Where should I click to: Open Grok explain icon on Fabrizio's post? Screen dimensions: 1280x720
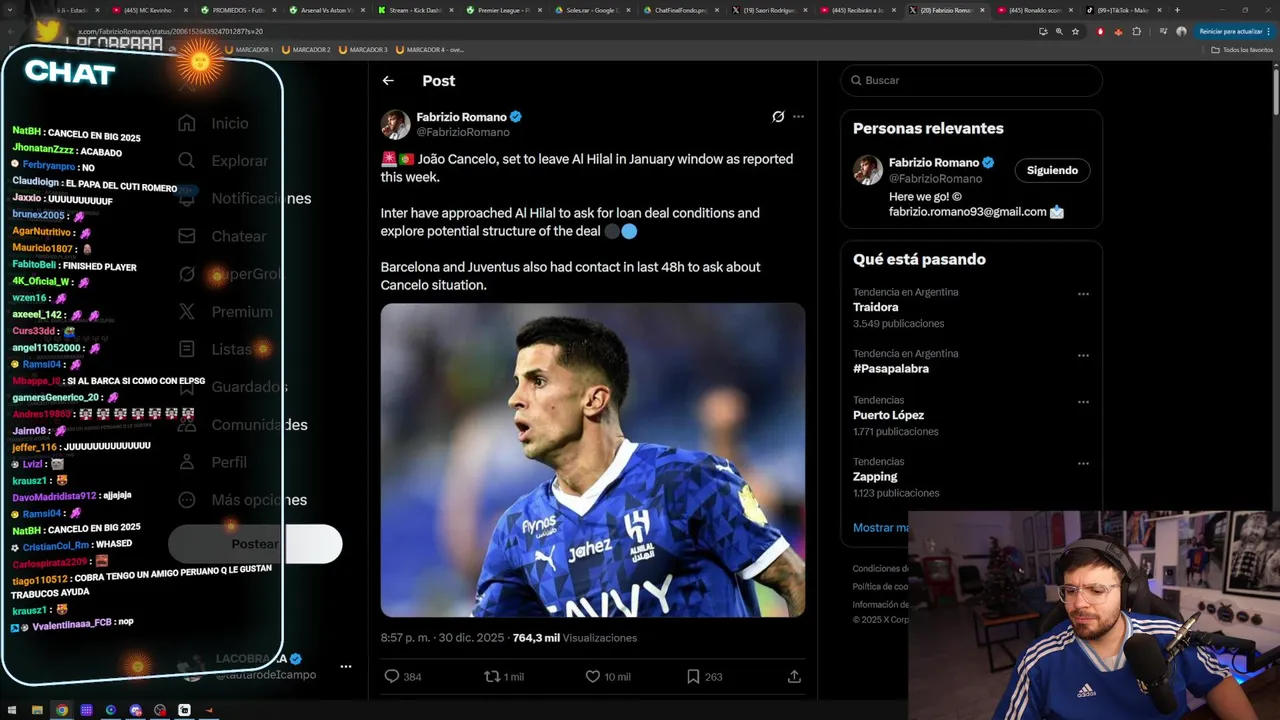pos(778,117)
